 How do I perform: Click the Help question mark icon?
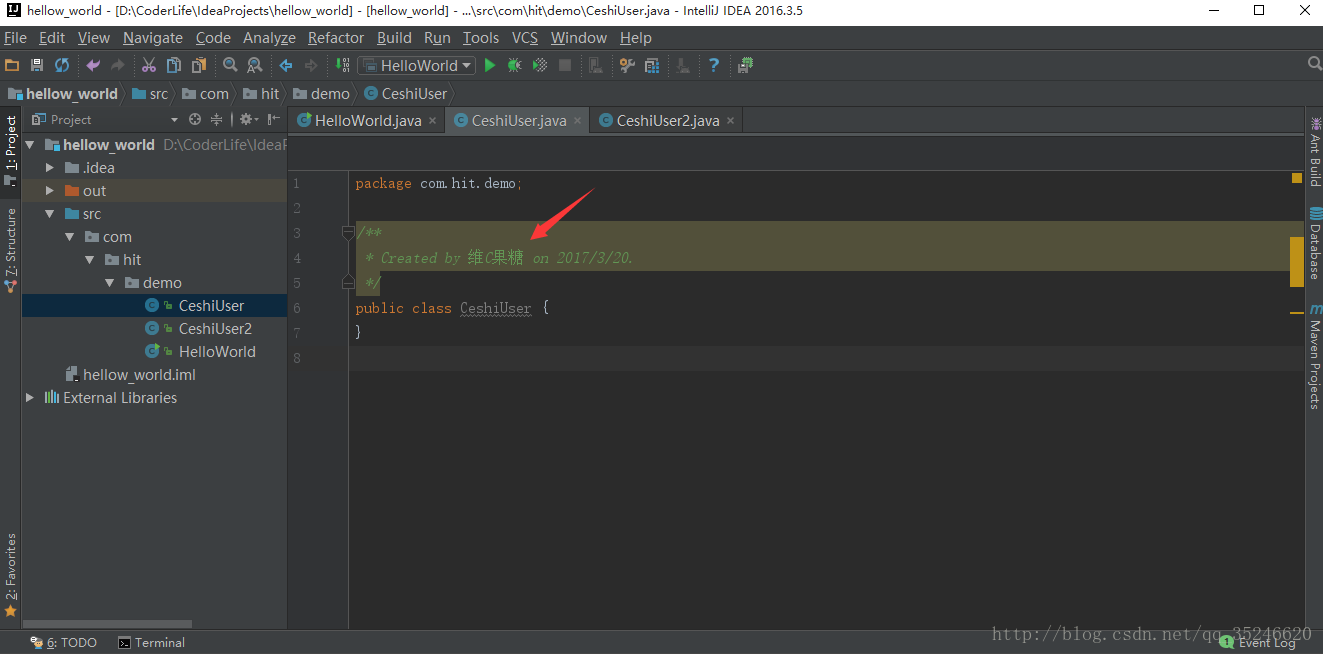[714, 65]
